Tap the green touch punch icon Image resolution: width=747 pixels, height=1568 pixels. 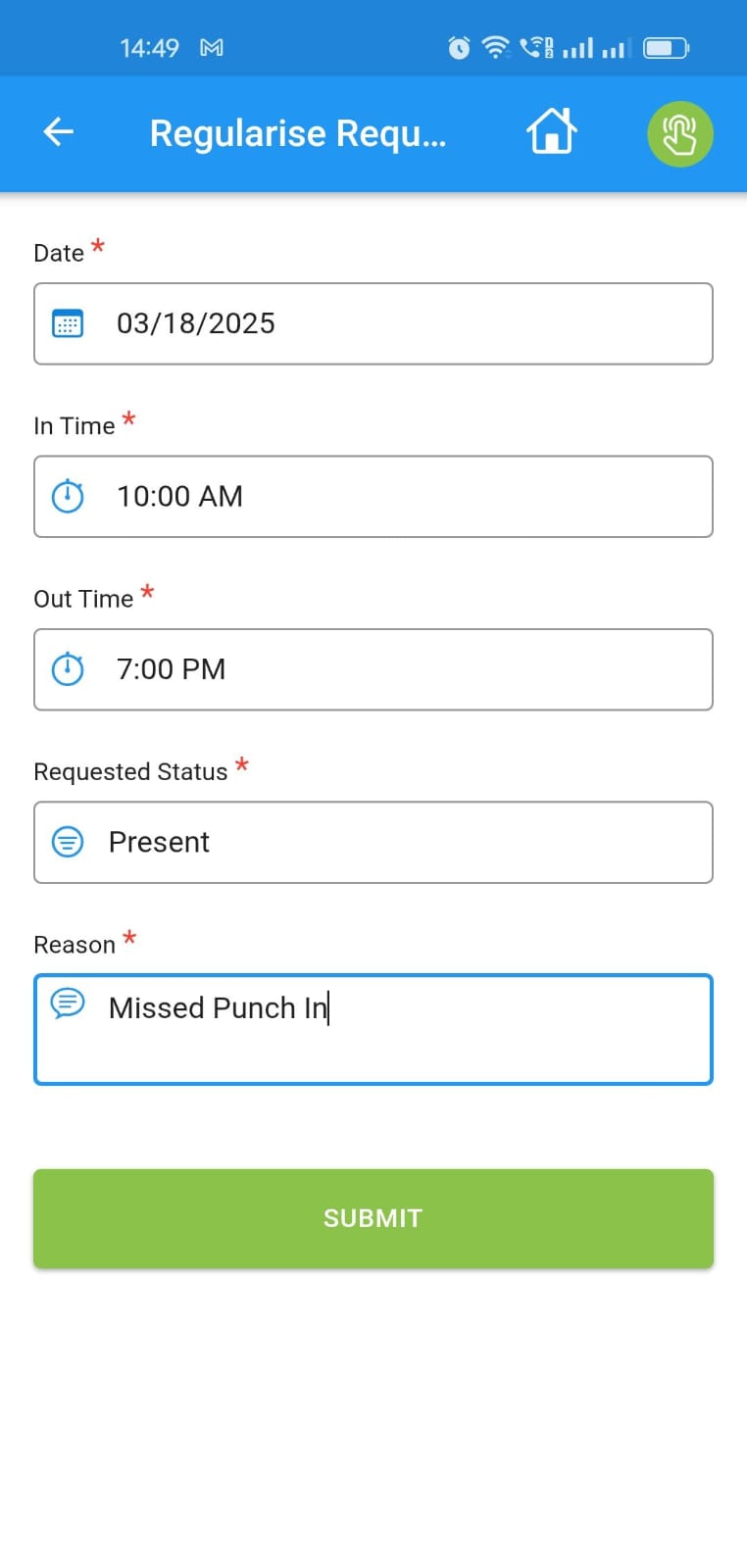(x=679, y=134)
